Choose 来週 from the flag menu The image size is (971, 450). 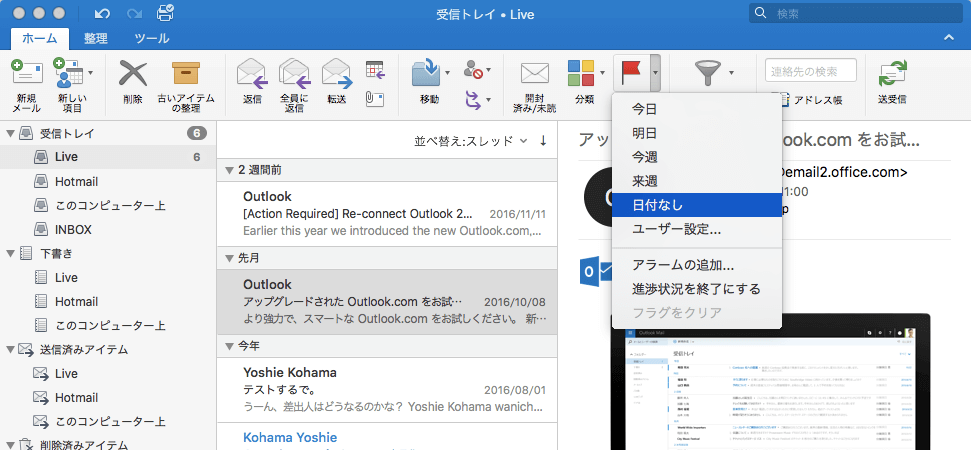coord(697,181)
